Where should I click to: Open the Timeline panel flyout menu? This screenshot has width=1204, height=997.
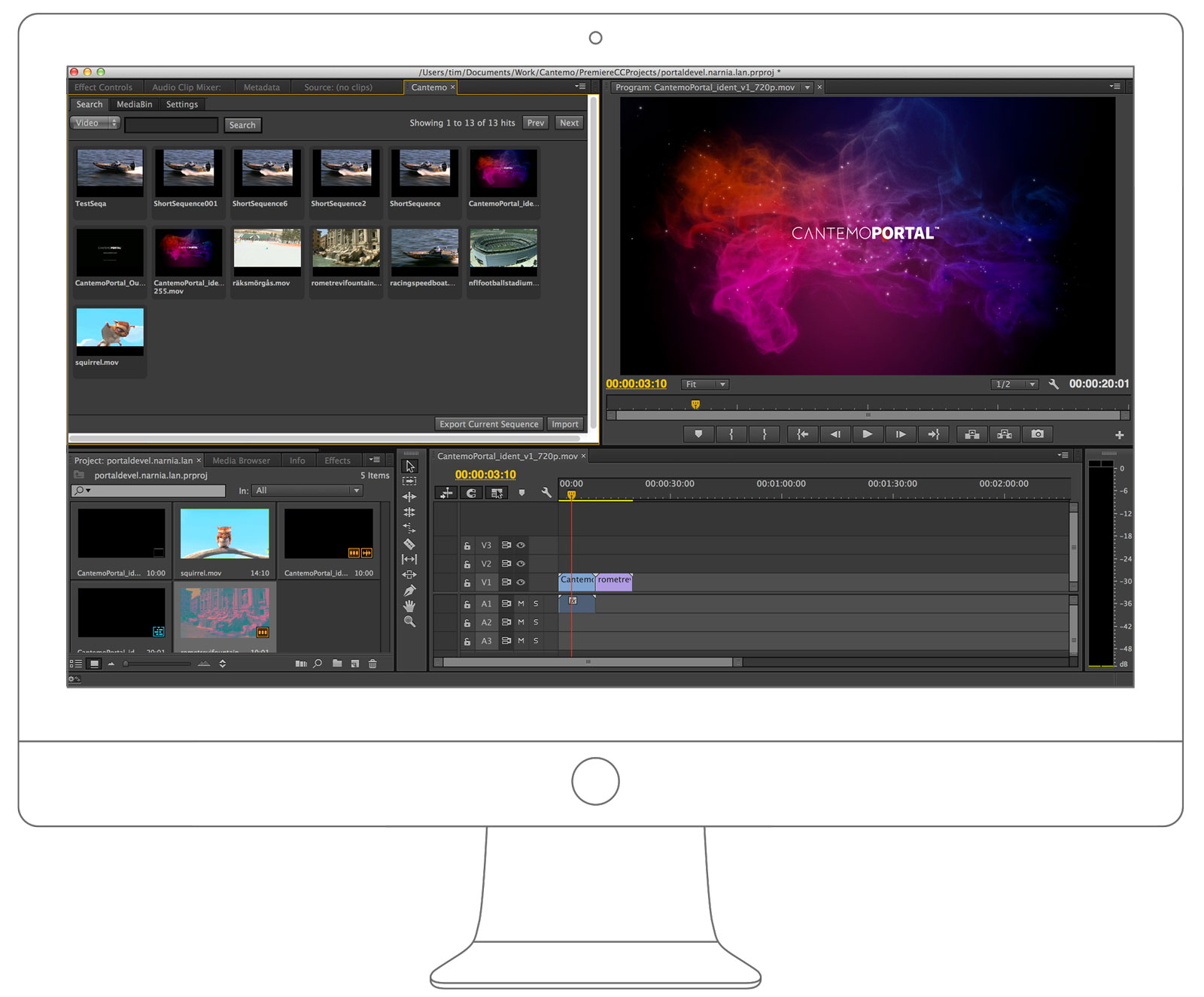click(1063, 455)
